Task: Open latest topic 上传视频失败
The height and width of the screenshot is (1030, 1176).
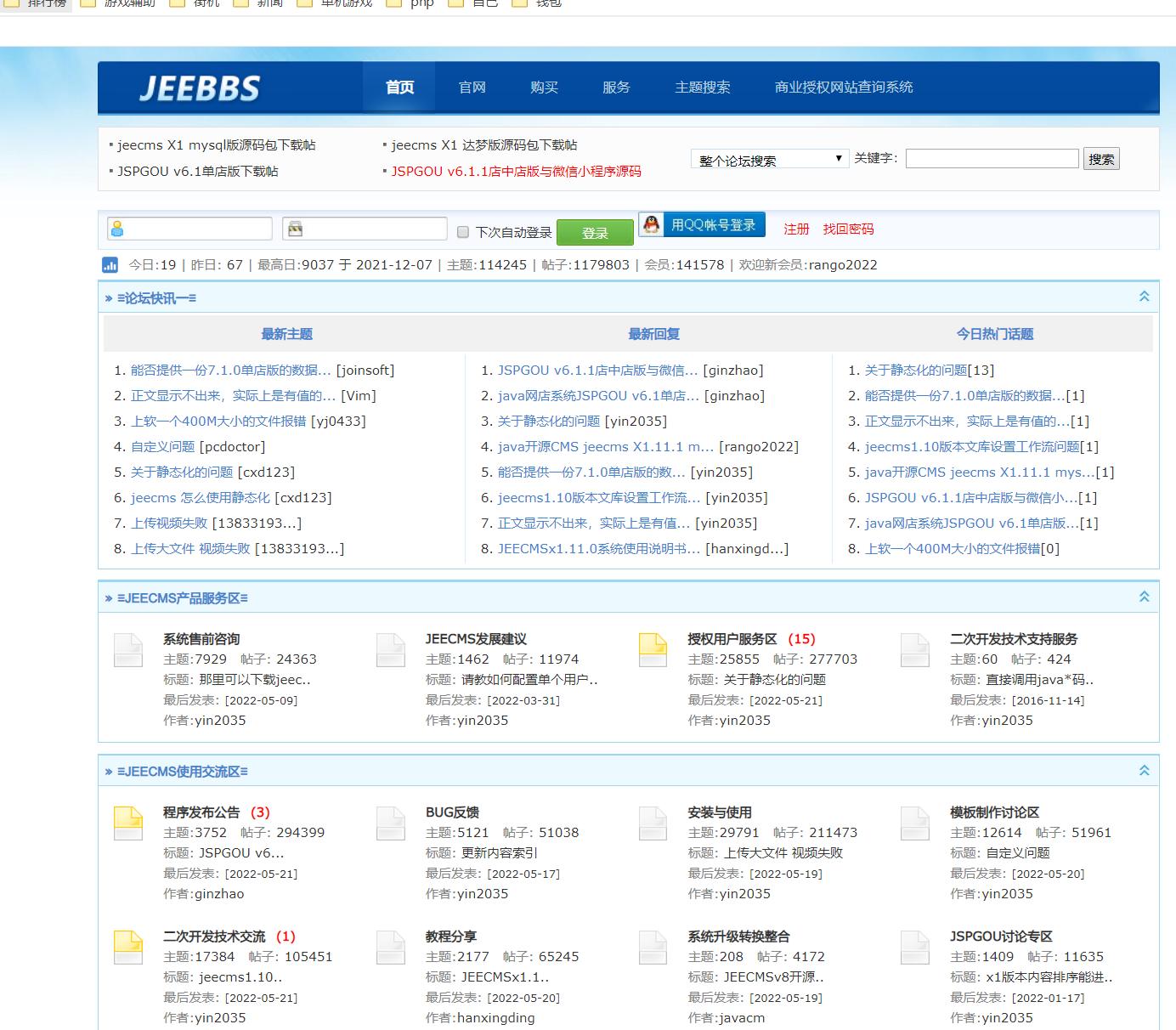Action: tap(169, 523)
